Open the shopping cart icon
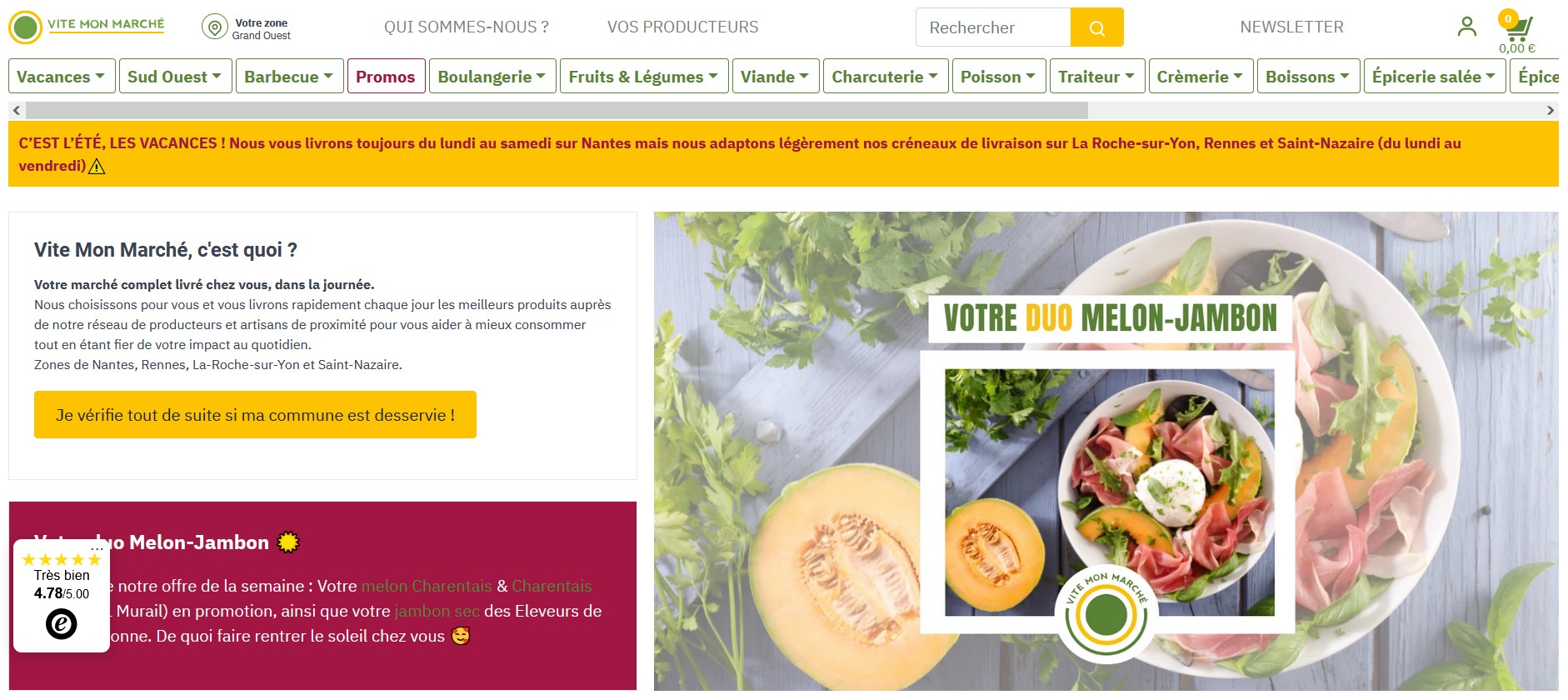Viewport: 1568px width, 700px height. pyautogui.click(x=1517, y=30)
